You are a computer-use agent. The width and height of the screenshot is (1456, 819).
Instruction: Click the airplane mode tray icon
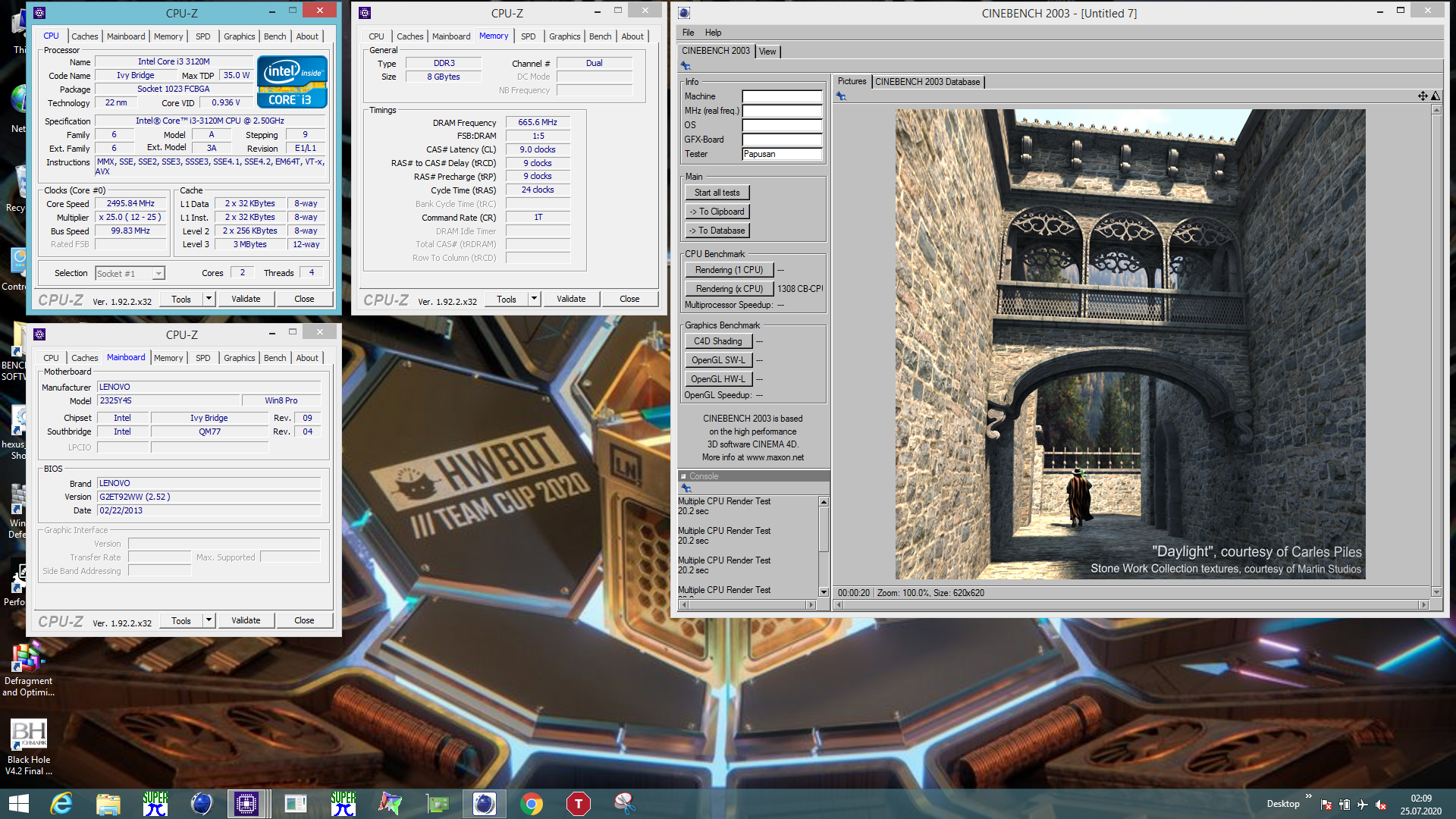coord(1363,805)
